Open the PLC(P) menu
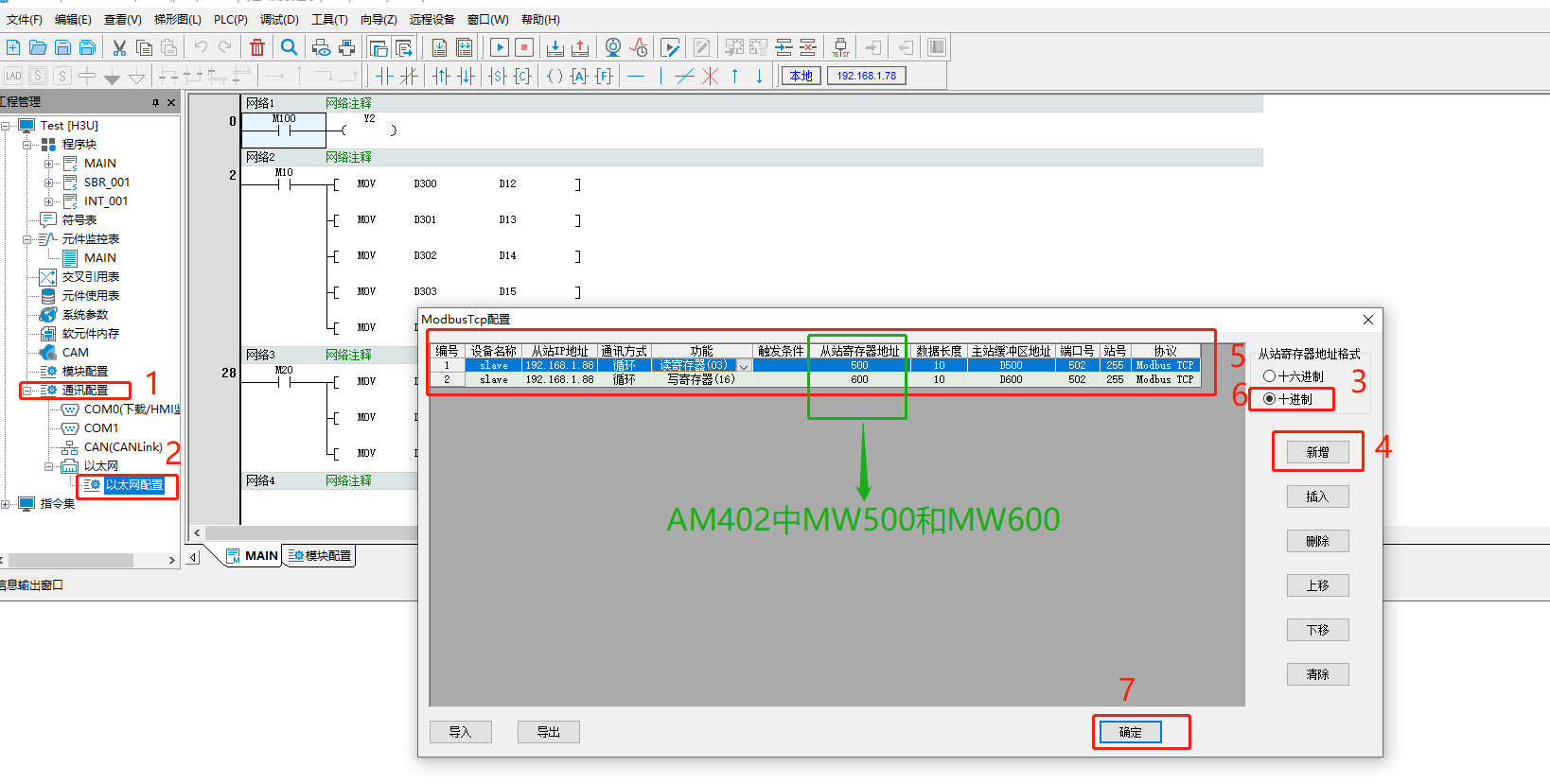The width and height of the screenshot is (1550, 784). click(x=230, y=19)
